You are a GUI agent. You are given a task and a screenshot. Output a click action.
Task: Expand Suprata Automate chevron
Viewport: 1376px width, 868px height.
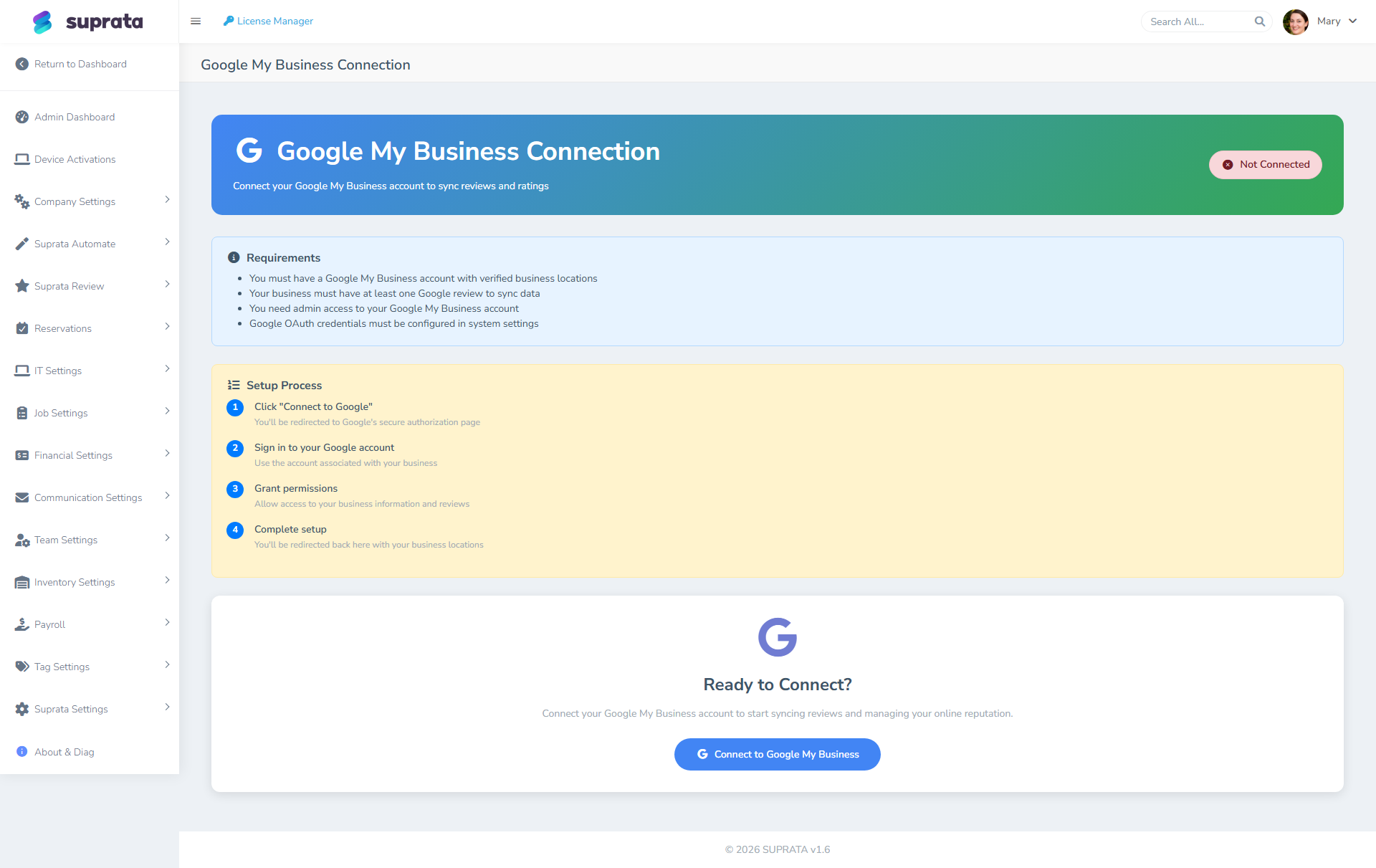pyautogui.click(x=167, y=242)
